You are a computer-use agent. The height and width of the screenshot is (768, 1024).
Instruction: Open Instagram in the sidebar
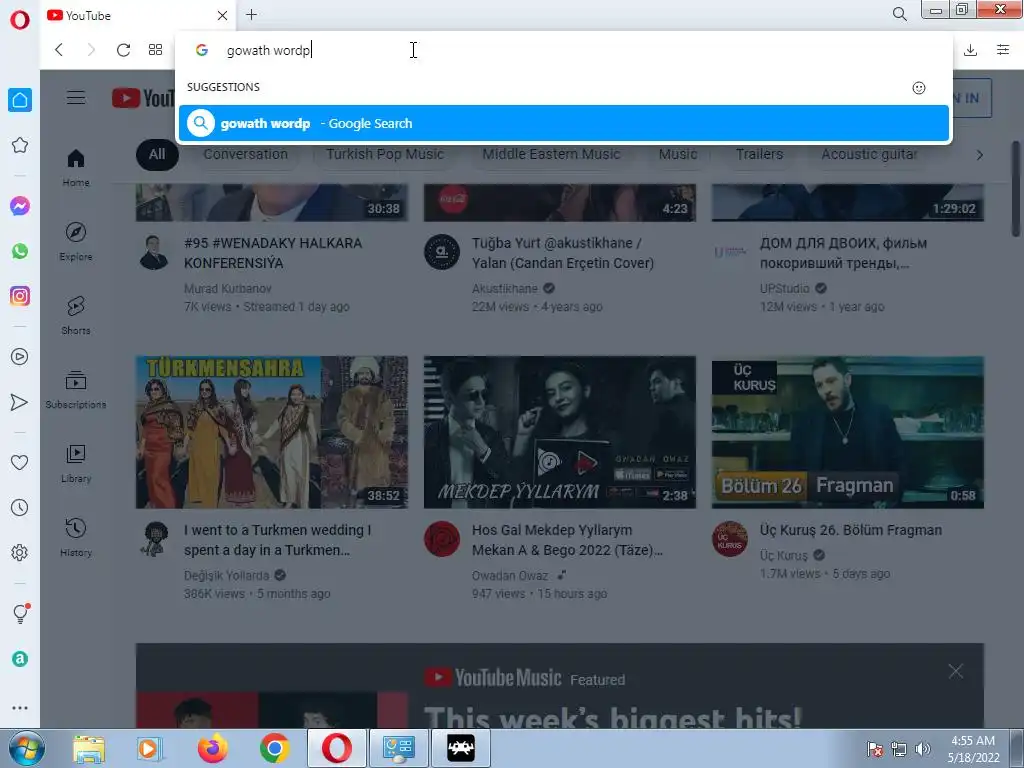click(20, 296)
